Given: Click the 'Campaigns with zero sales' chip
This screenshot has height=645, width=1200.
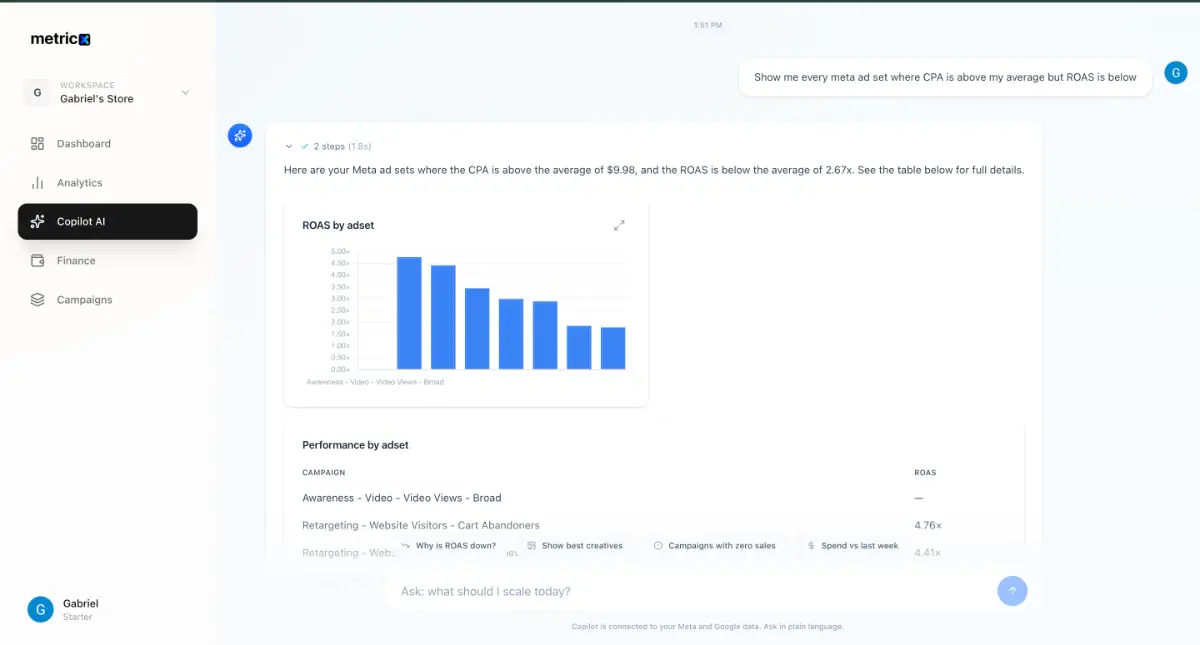Looking at the screenshot, I should [714, 546].
